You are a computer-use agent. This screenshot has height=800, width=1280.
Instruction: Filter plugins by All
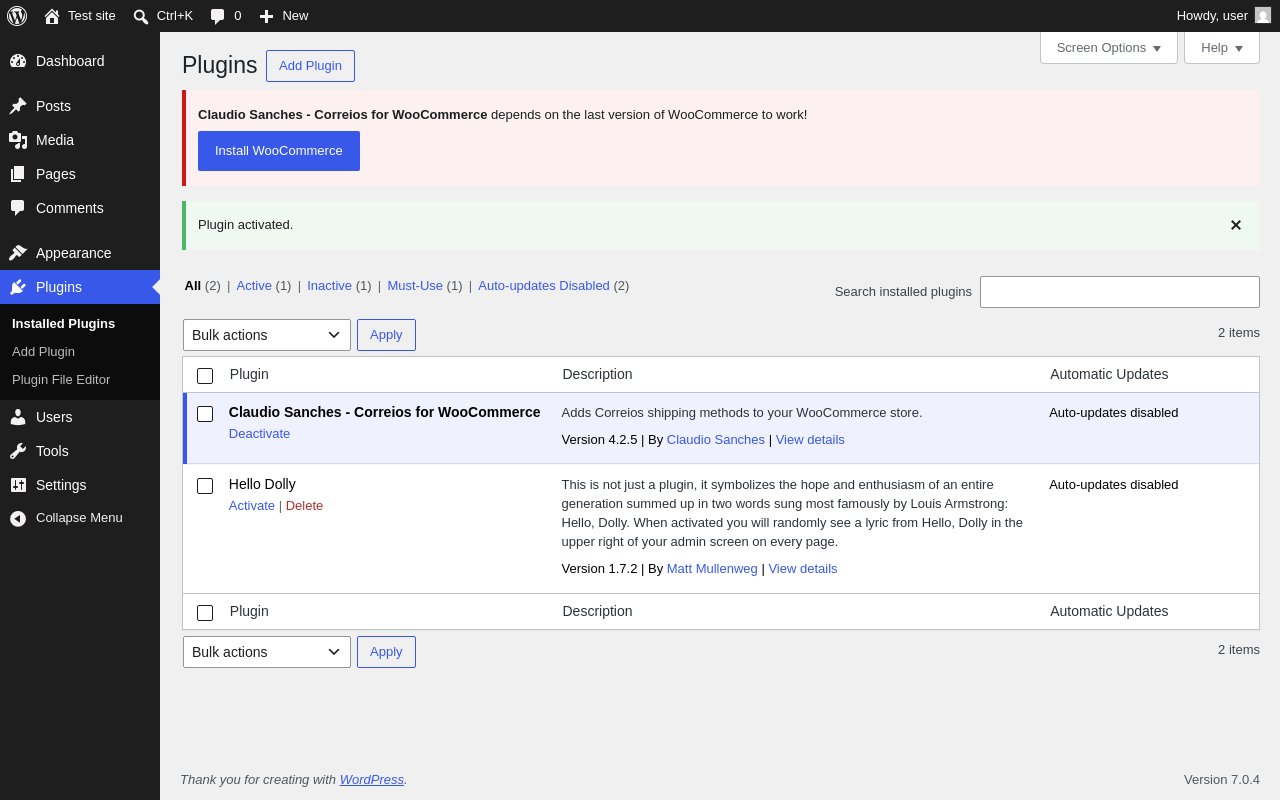point(193,286)
